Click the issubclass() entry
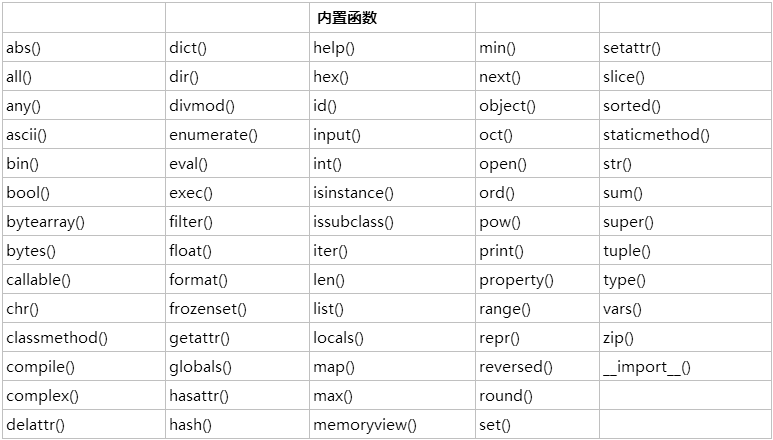This screenshot has height=440, width=773. [353, 222]
